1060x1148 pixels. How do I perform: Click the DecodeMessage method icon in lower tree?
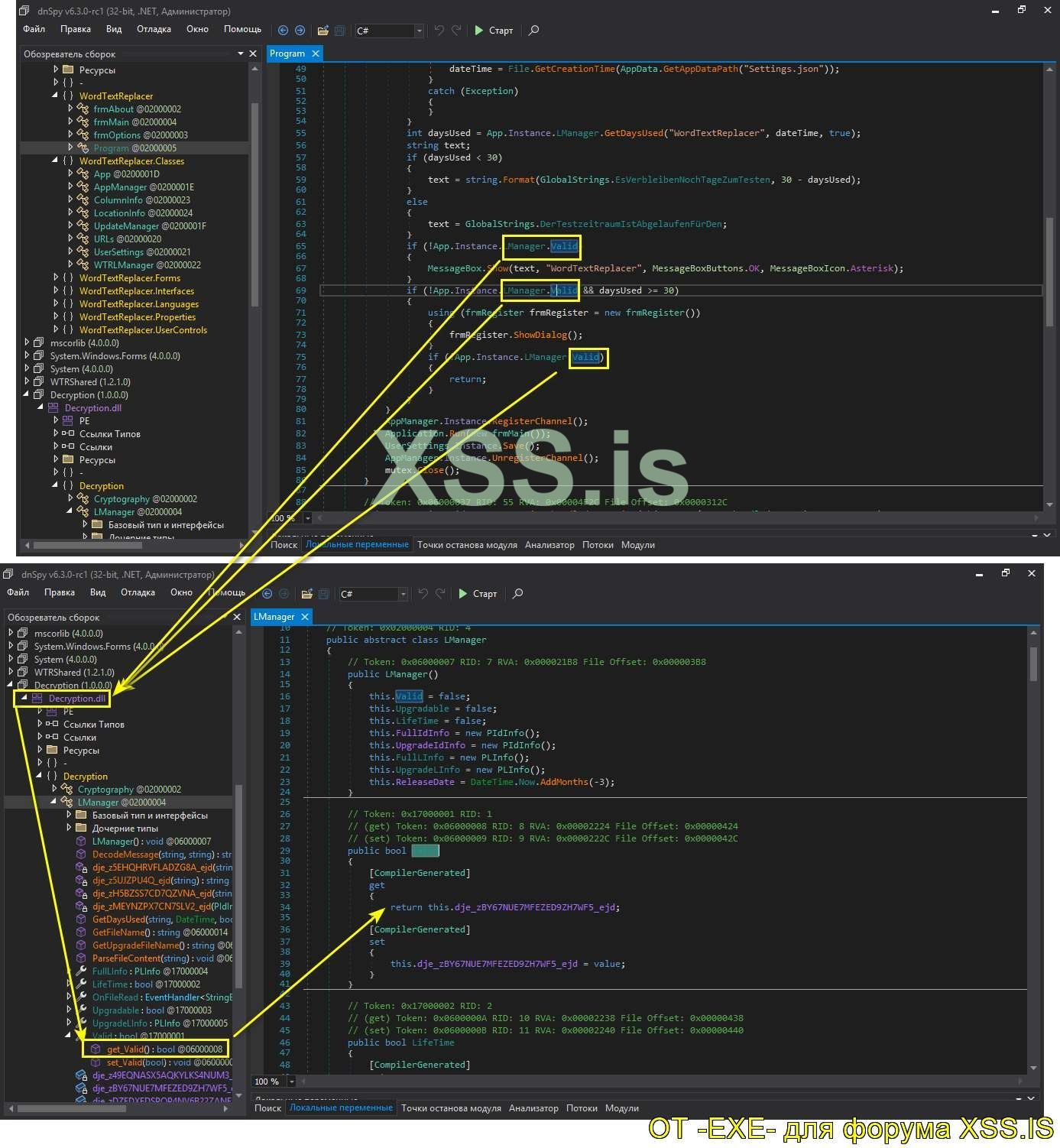pos(82,855)
